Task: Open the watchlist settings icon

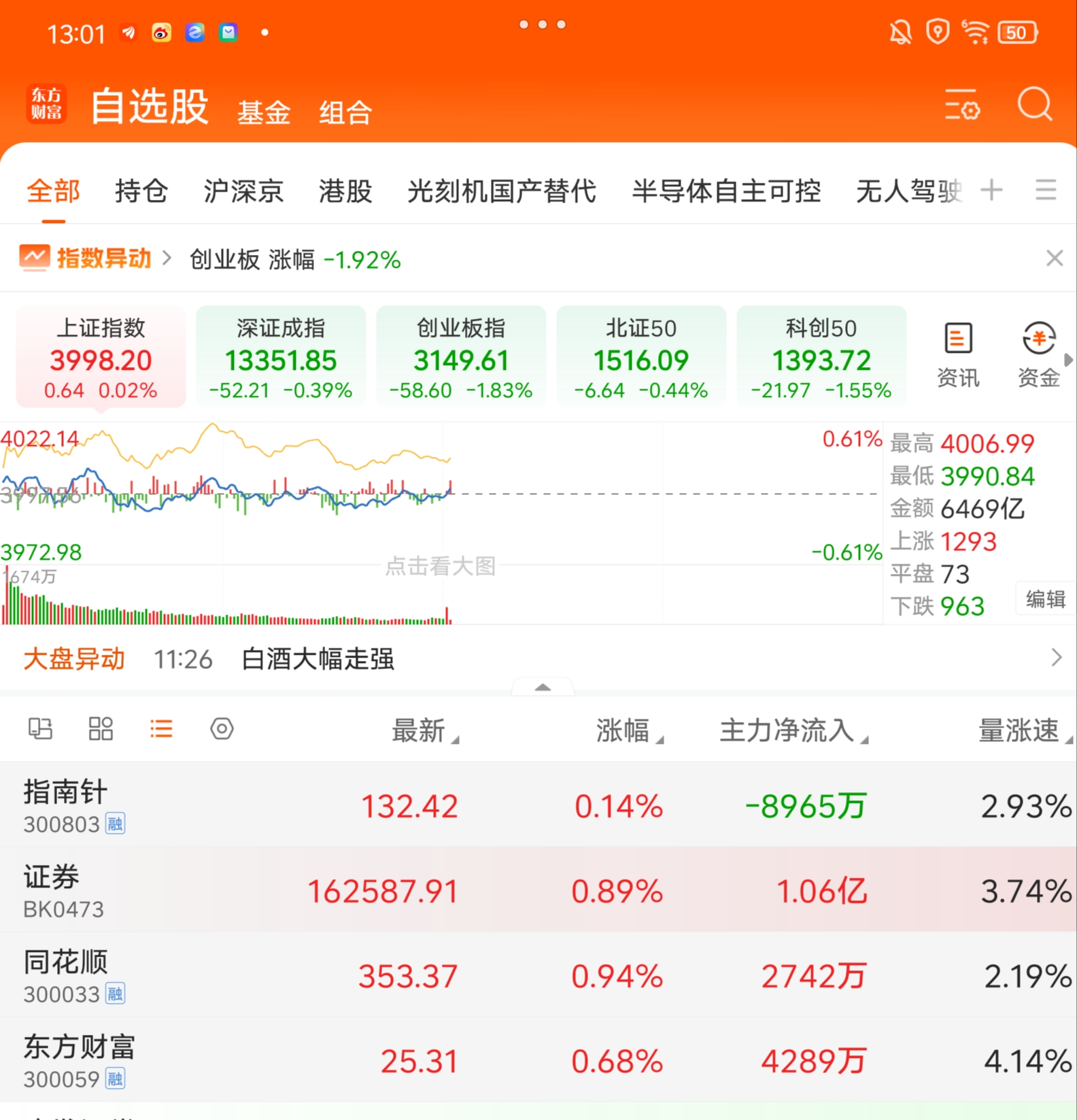Action: click(x=962, y=105)
